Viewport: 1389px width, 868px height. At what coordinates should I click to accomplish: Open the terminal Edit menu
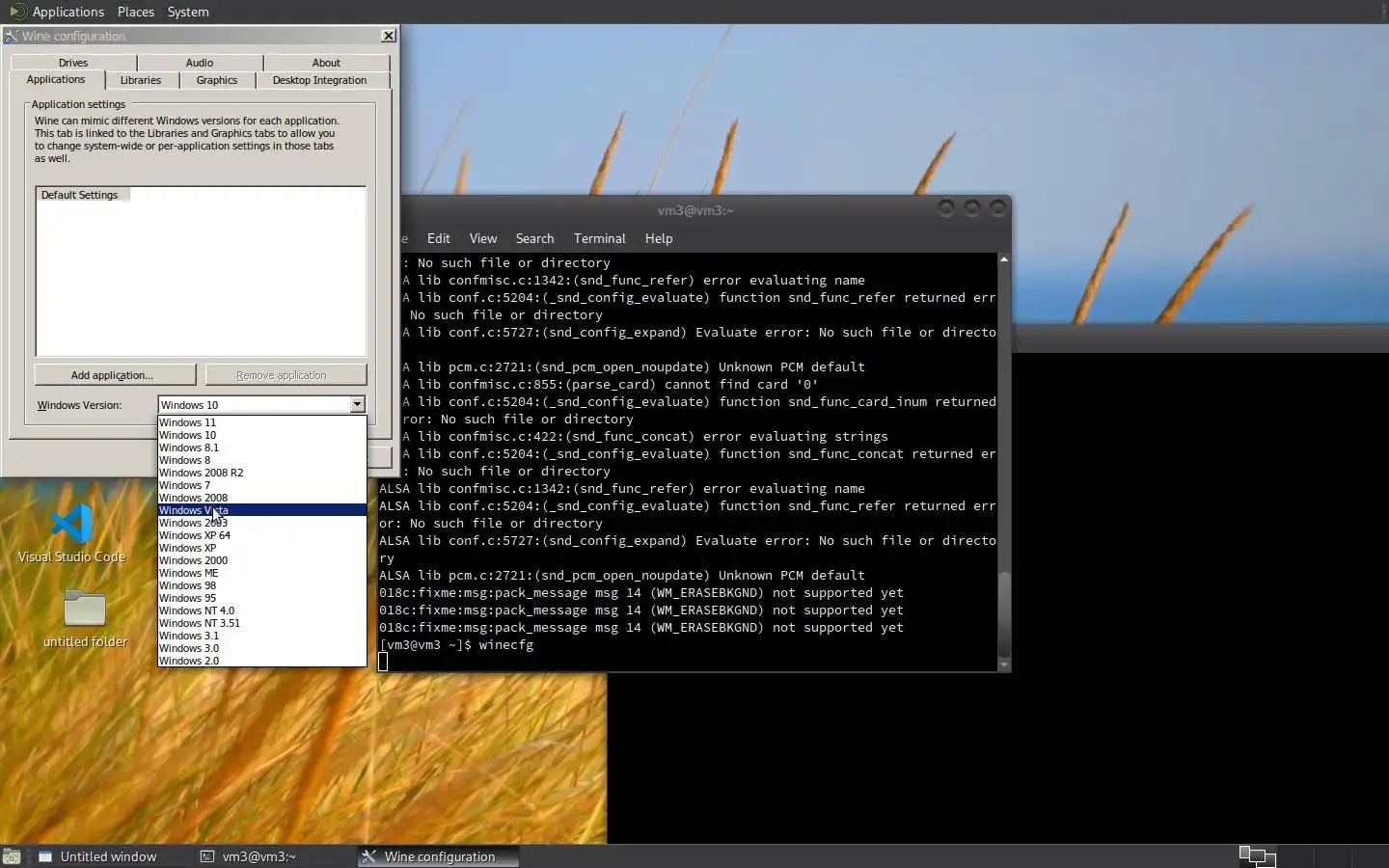[x=439, y=238]
